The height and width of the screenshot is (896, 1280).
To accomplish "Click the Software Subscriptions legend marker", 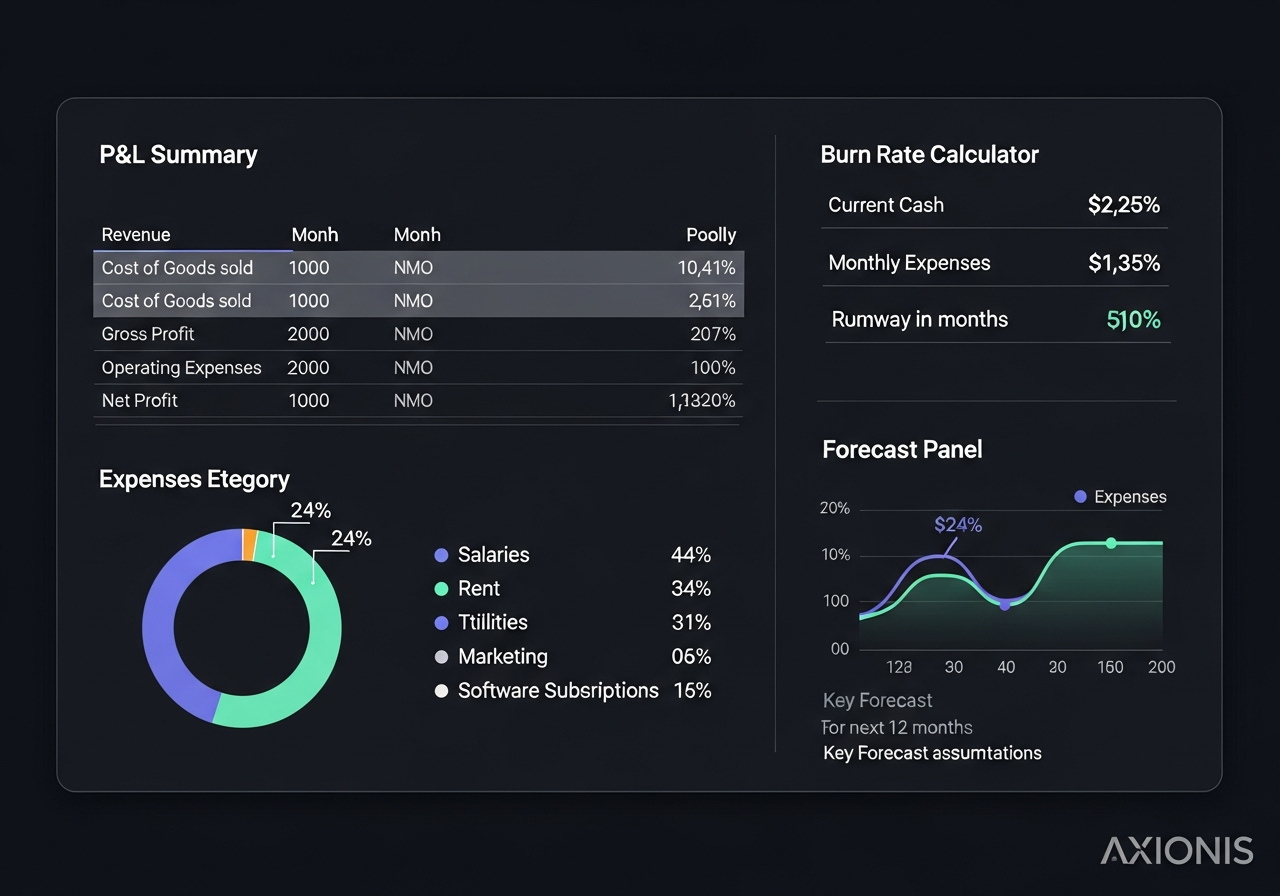I will click(441, 690).
